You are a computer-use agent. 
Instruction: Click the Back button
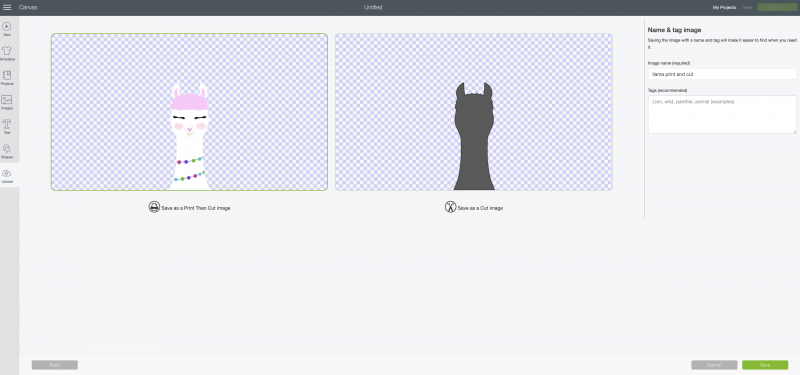[x=55, y=365]
